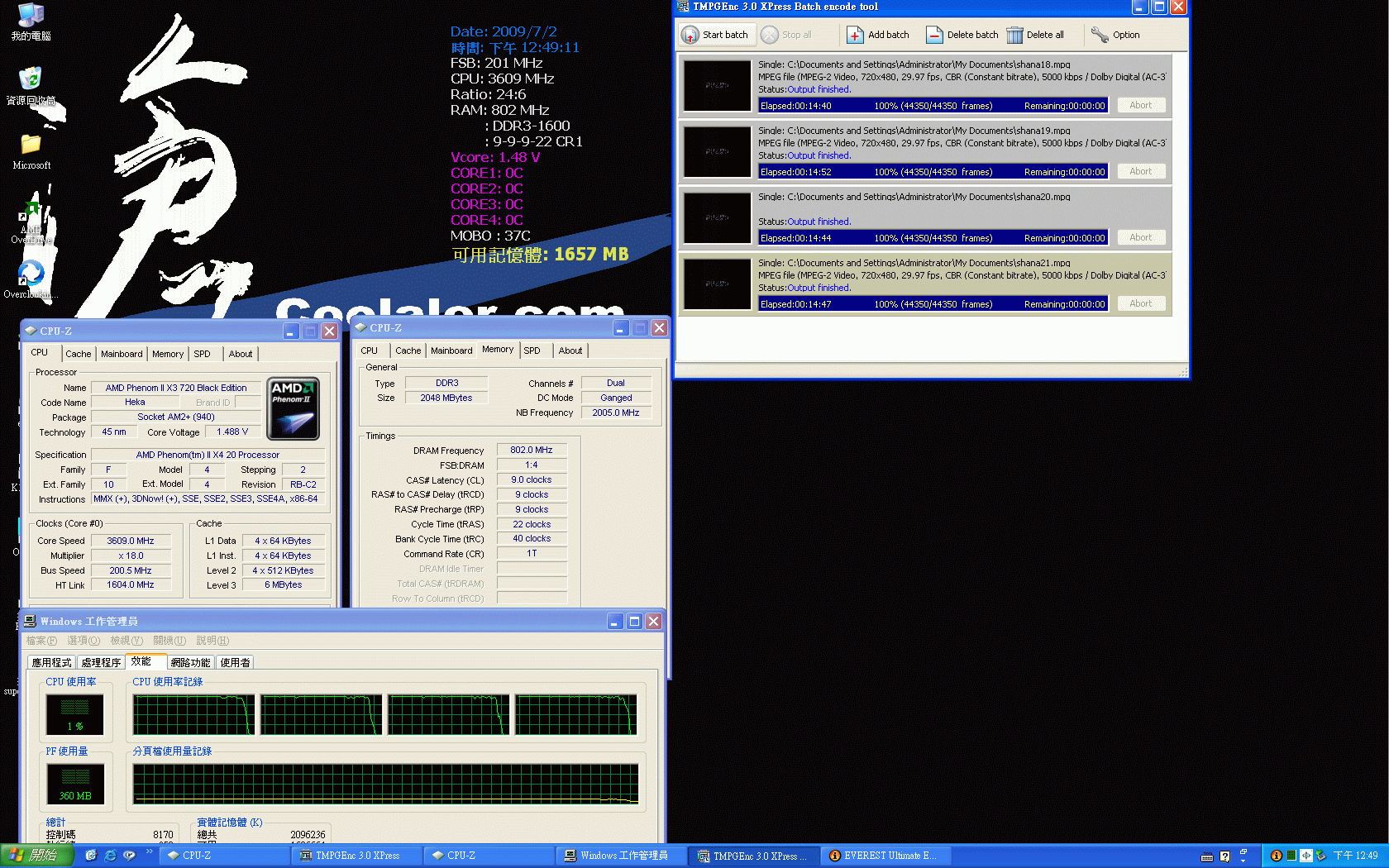Screen dimensions: 1389x868
Task: Open the 檢視(V) menu in Task Manager
Action: point(126,641)
